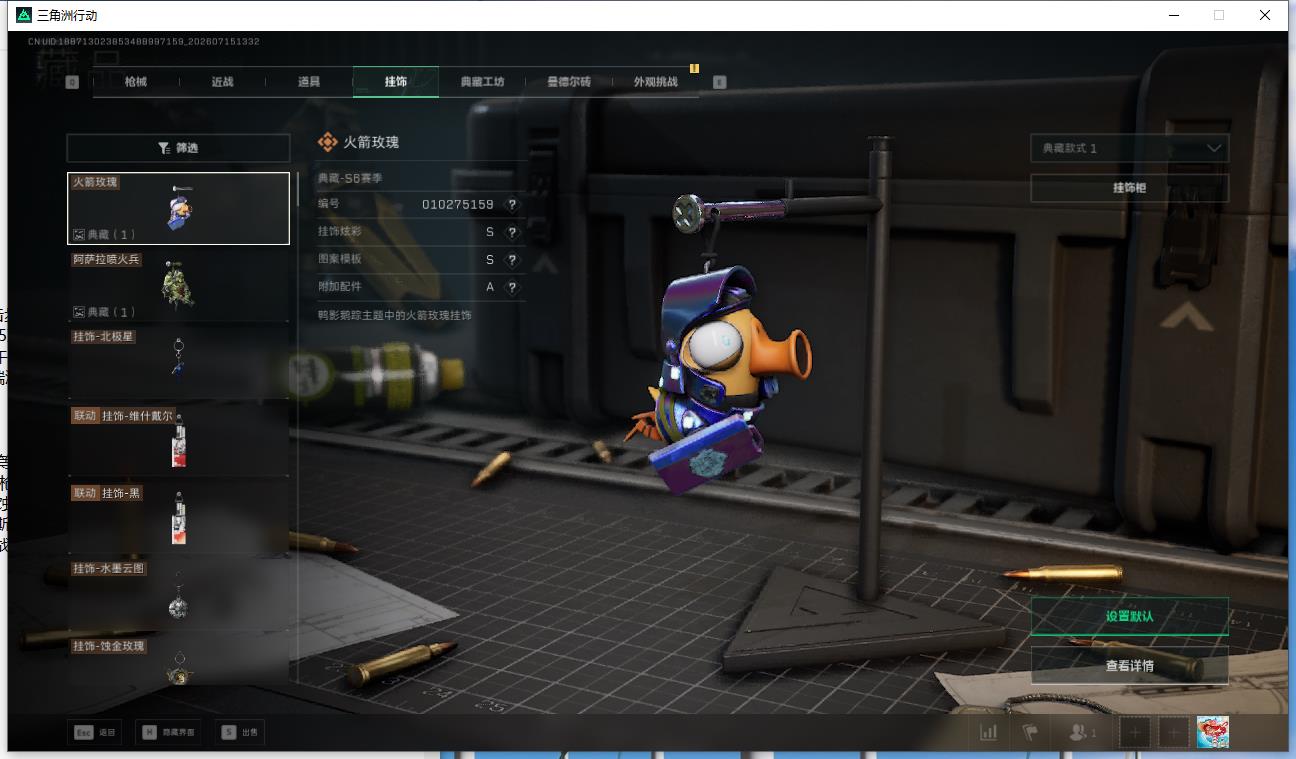Screen dimensions: 1296x759
Task: Click the 典藏 image icon under 阿萨拉喷火兵
Action: coord(79,312)
